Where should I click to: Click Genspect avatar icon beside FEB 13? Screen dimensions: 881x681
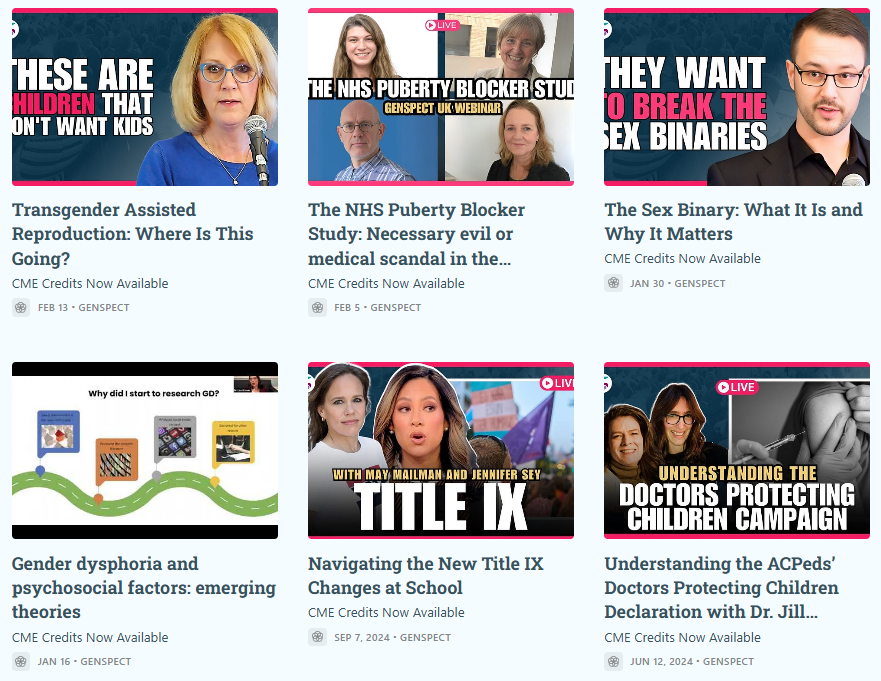point(21,307)
